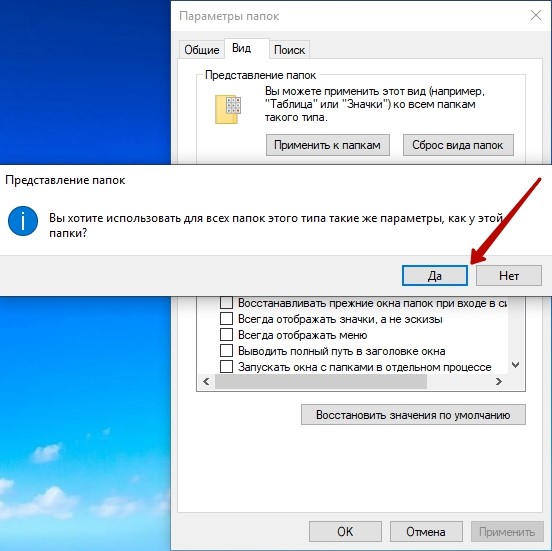Decline with the Нет button
The image size is (552, 551).
coord(509,275)
